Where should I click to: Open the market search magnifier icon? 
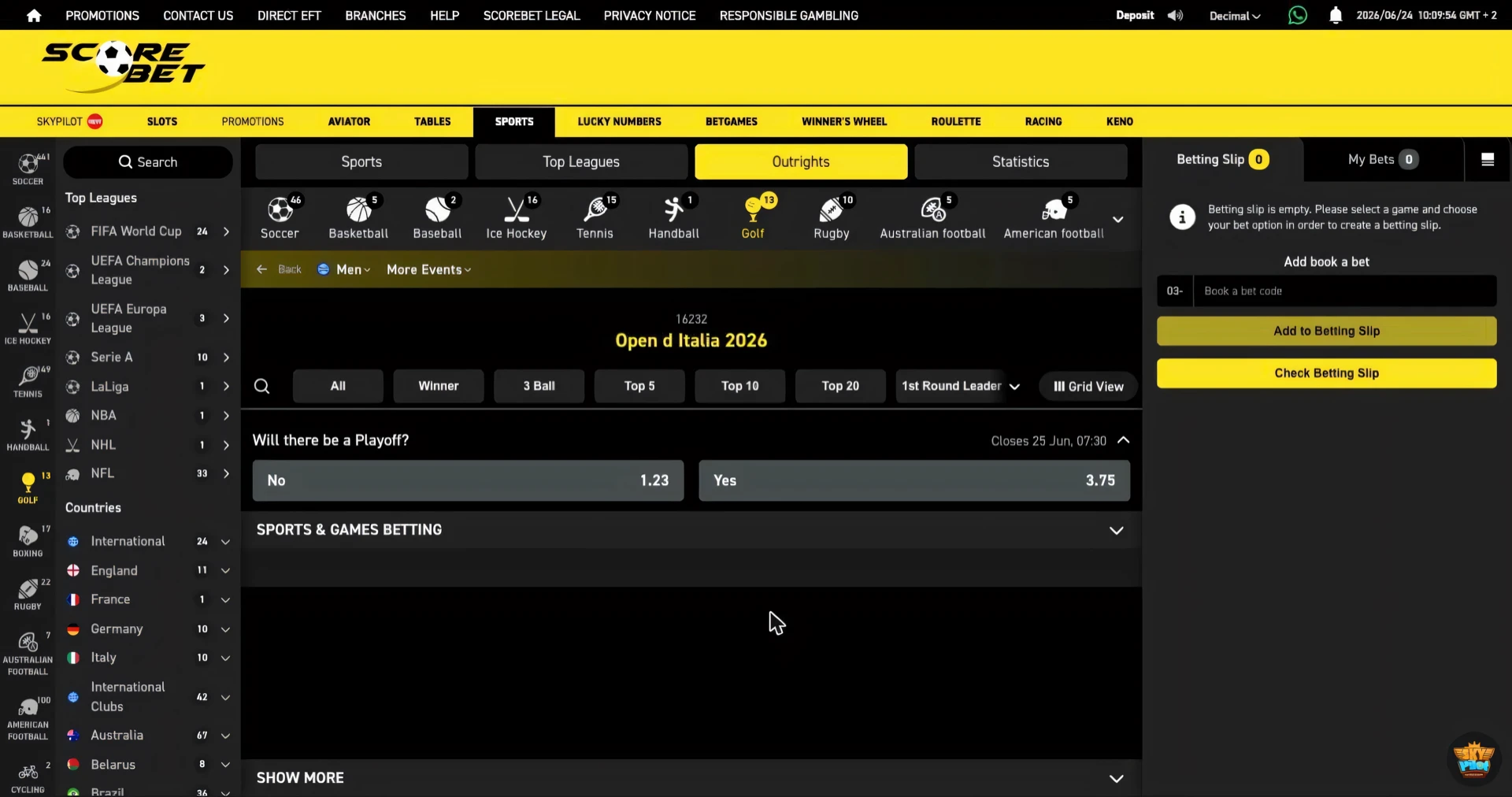261,386
